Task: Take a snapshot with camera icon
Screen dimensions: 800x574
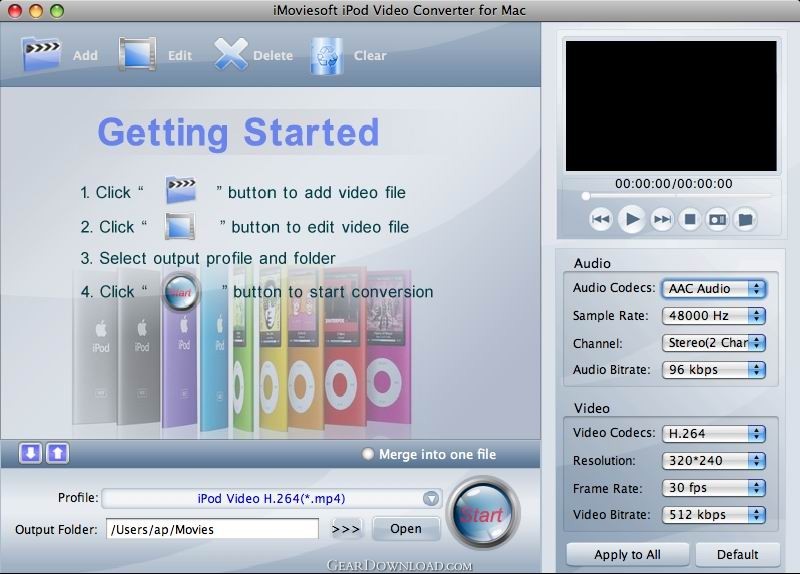Action: (x=717, y=219)
